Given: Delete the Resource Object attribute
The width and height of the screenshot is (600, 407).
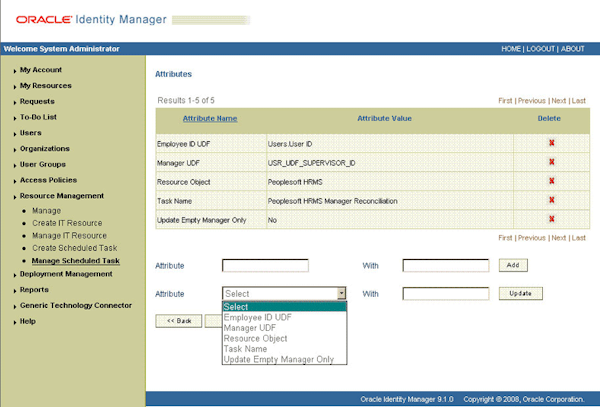Looking at the screenshot, I should point(551,181).
